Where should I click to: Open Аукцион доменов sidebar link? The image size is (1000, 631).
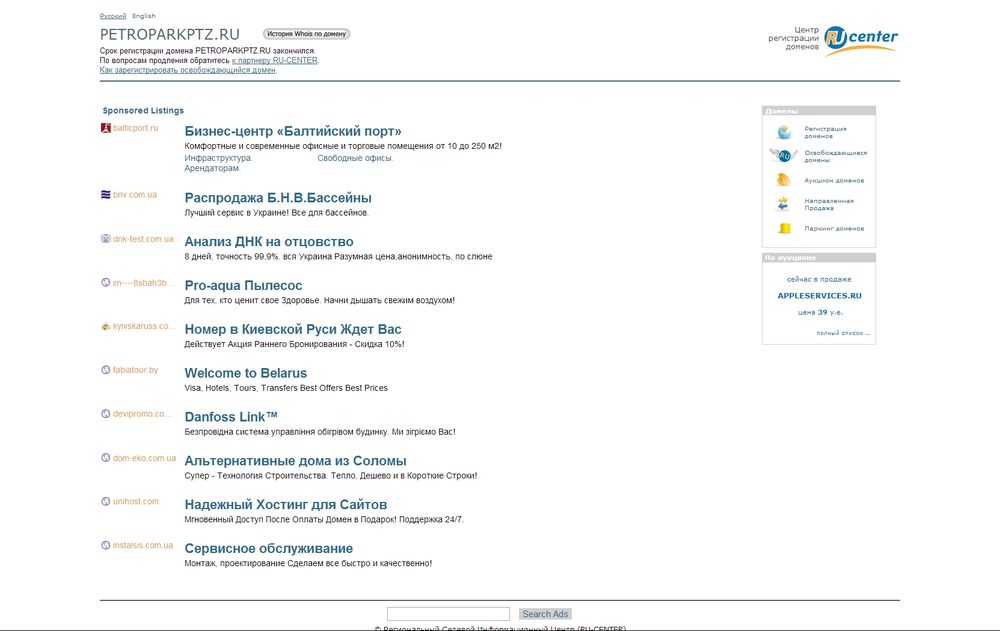click(834, 181)
